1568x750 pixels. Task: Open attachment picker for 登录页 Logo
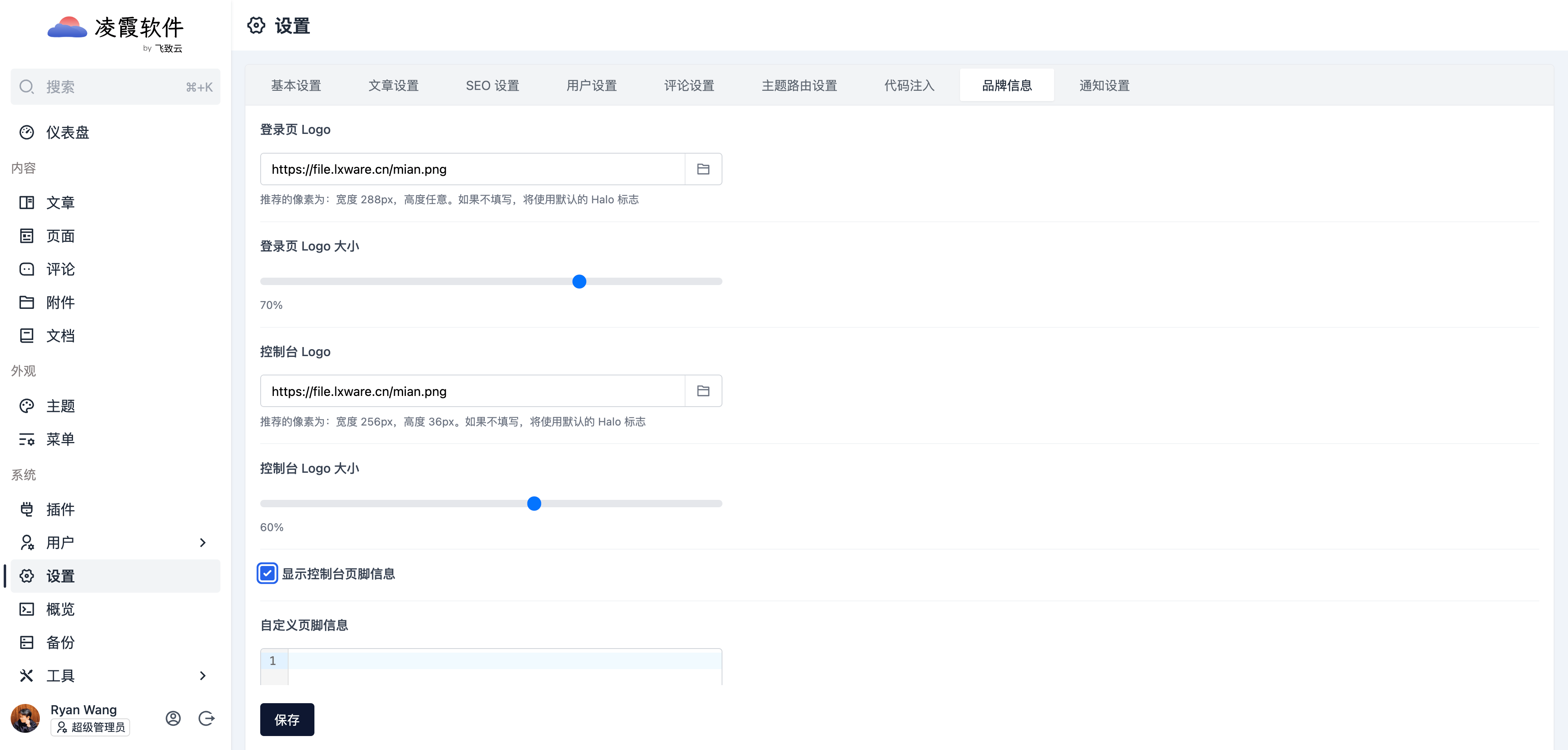coord(703,169)
